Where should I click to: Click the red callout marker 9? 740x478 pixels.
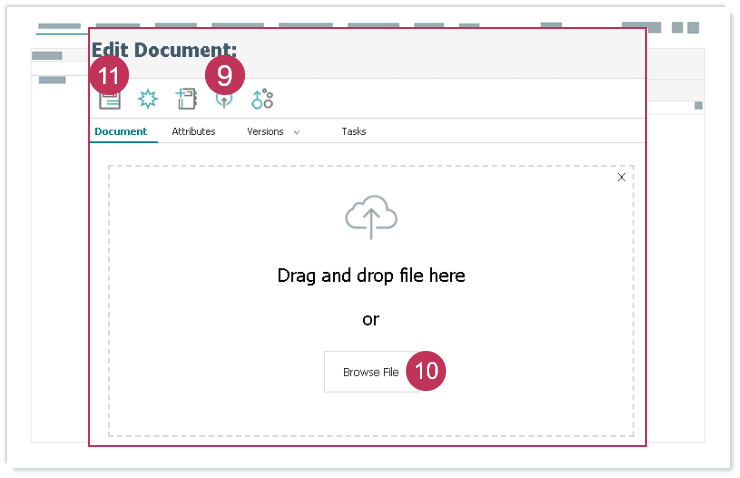[x=224, y=75]
